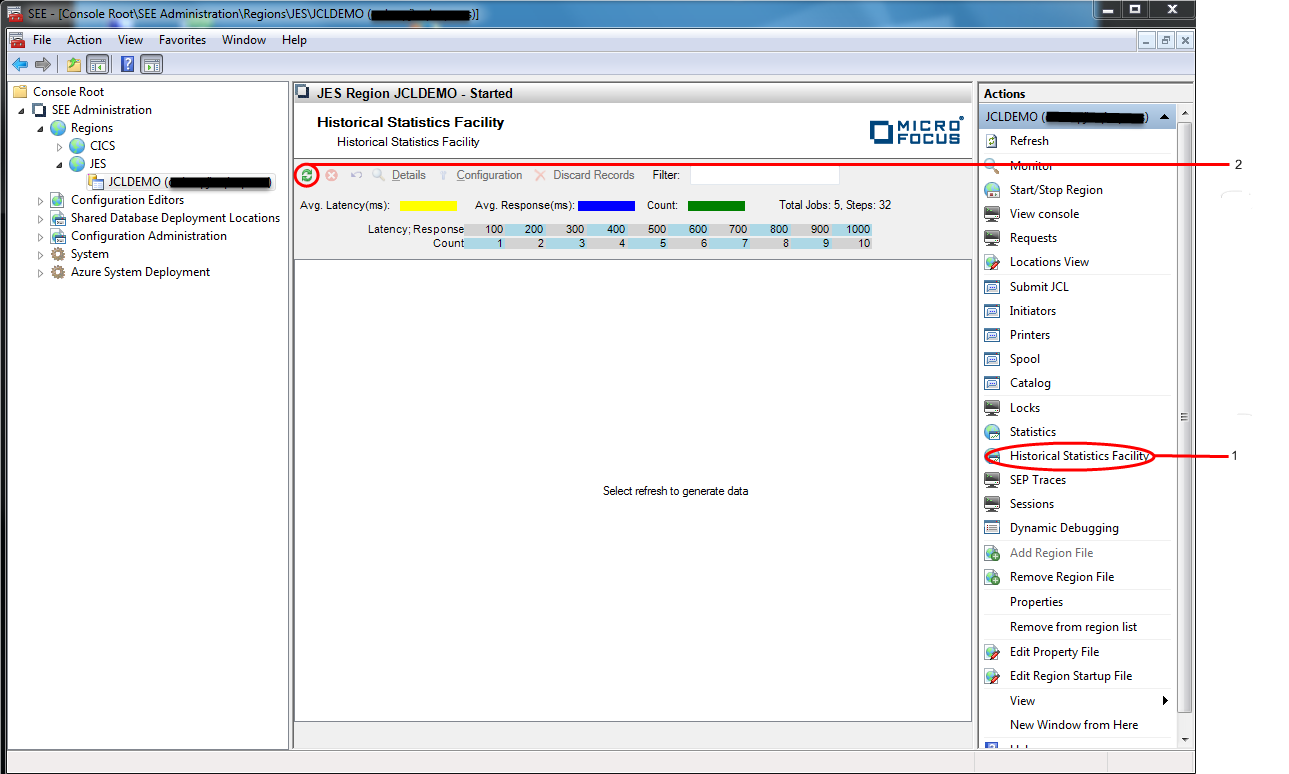Expand the CICS tree node
Image resolution: width=1289 pixels, height=774 pixels.
click(59, 146)
